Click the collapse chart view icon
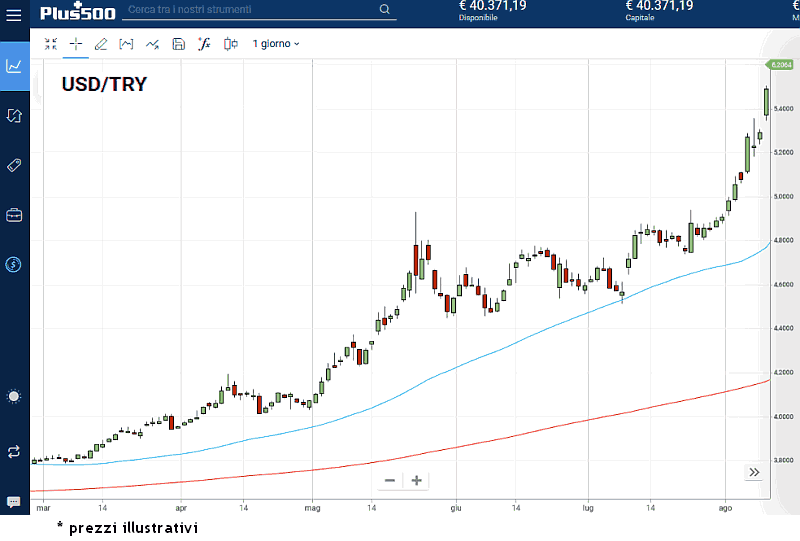Image resolution: width=800 pixels, height=541 pixels. tap(51, 44)
